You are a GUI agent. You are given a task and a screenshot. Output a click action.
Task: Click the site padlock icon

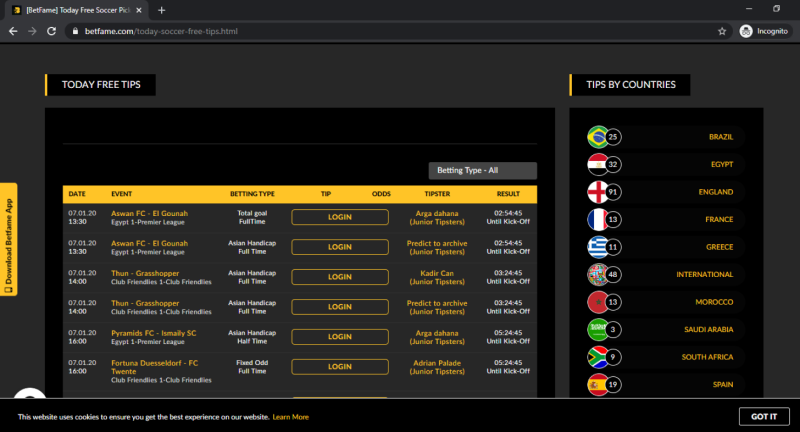pyautogui.click(x=76, y=31)
